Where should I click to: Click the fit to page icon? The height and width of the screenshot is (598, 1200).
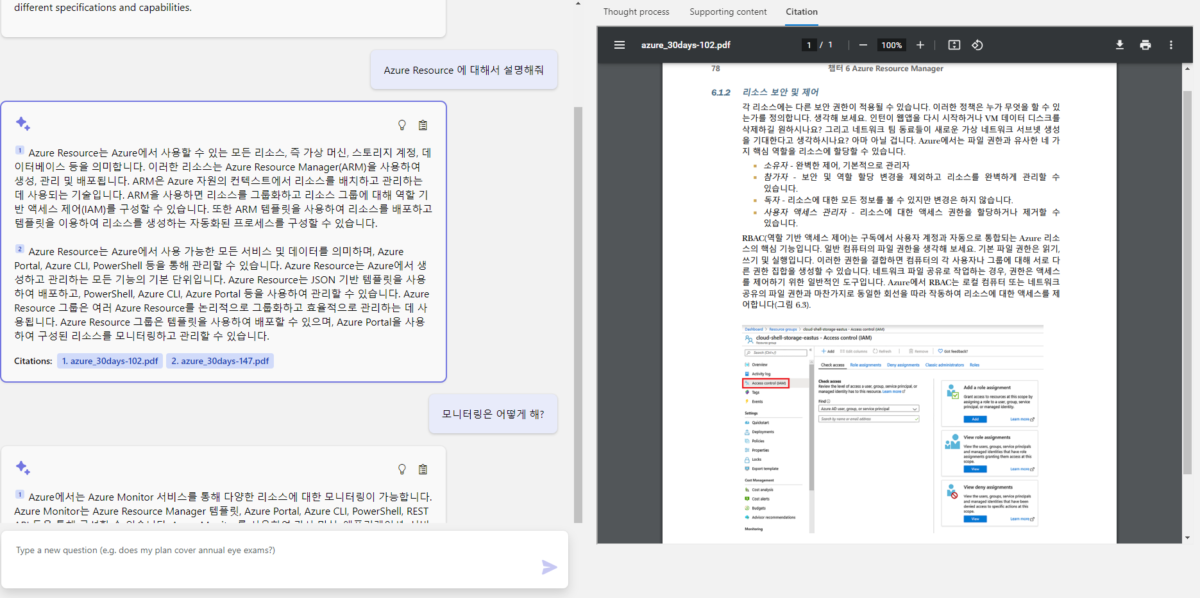tap(954, 45)
